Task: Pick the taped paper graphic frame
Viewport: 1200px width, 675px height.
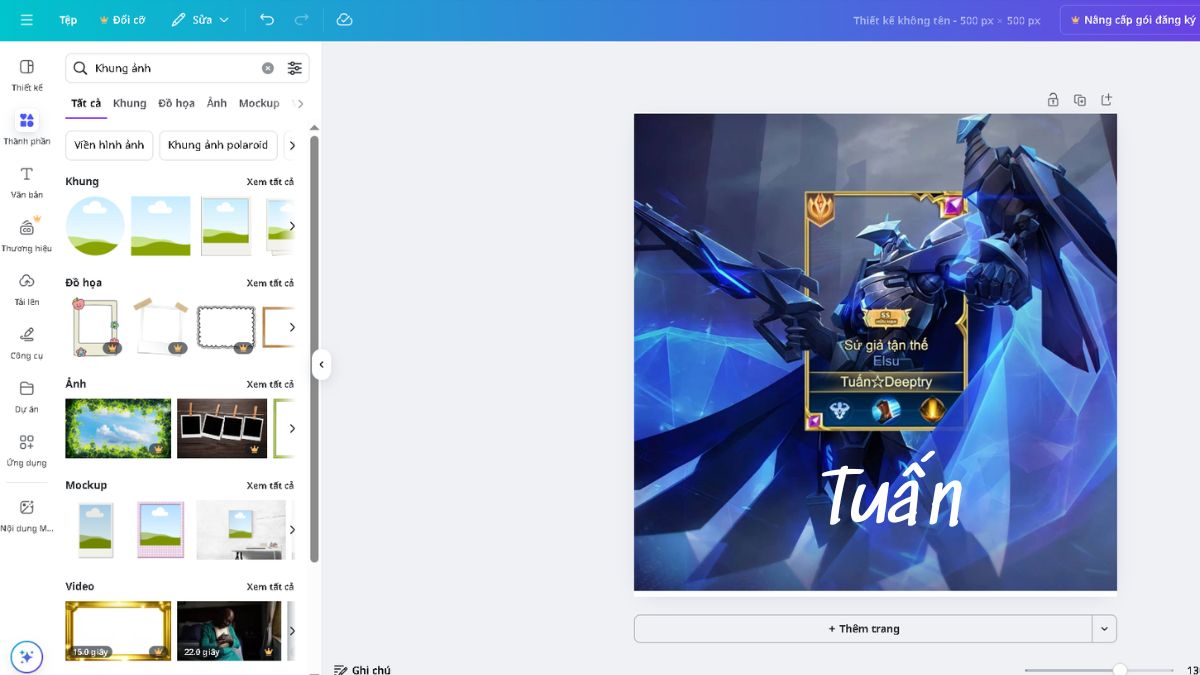Action: [x=161, y=327]
